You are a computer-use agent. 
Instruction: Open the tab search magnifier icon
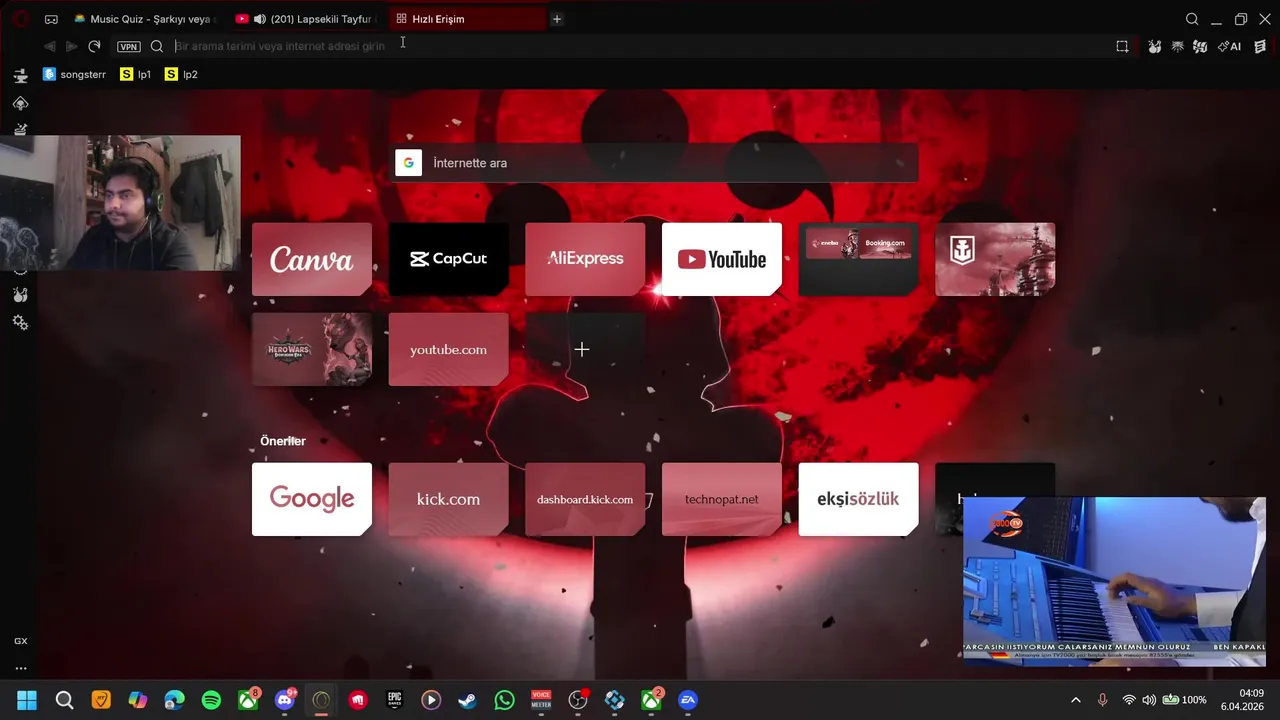[x=1192, y=19]
